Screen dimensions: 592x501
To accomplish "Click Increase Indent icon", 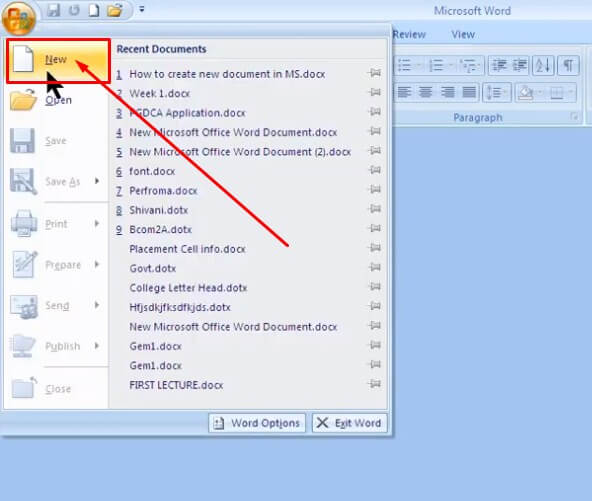I will 520,66.
